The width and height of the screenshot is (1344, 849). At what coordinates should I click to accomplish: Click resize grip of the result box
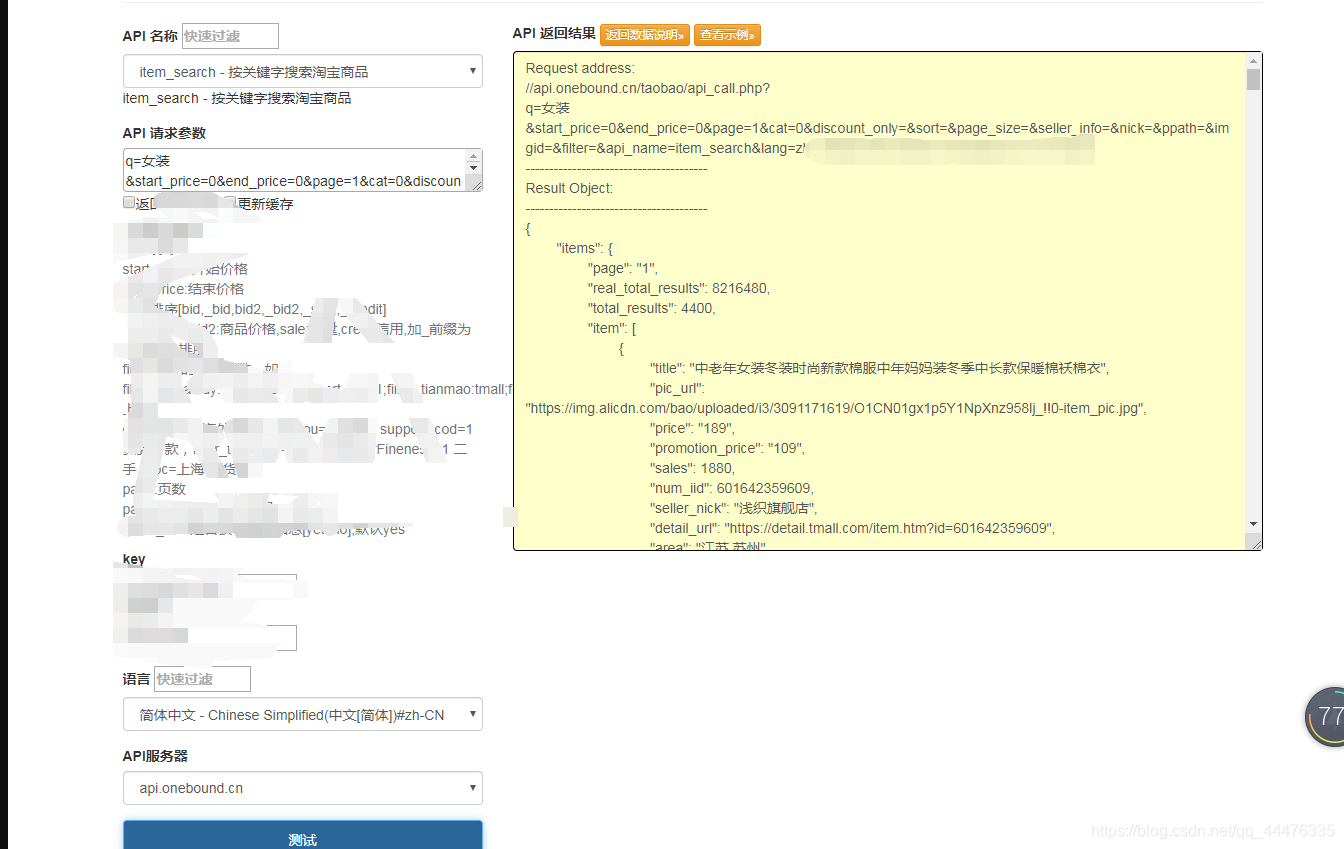pyautogui.click(x=1254, y=542)
